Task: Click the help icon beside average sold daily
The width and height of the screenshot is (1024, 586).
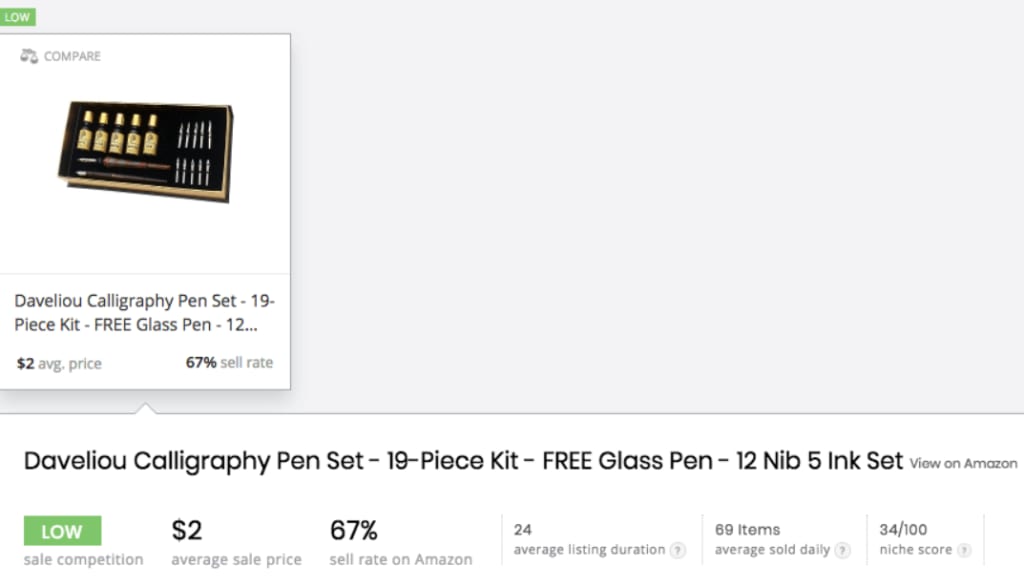Action: coord(842,550)
